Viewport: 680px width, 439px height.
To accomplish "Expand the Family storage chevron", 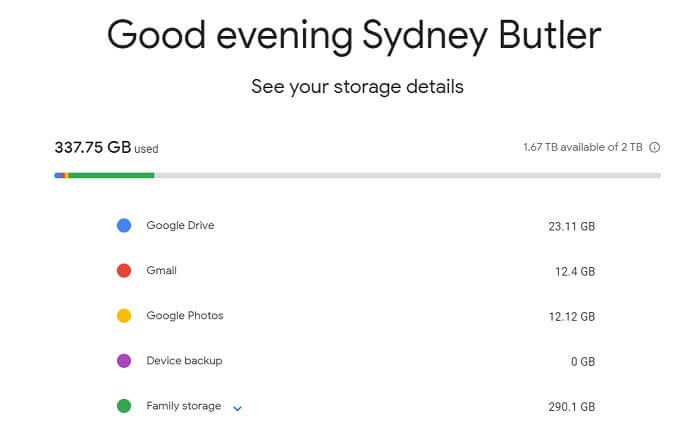I will pyautogui.click(x=238, y=408).
